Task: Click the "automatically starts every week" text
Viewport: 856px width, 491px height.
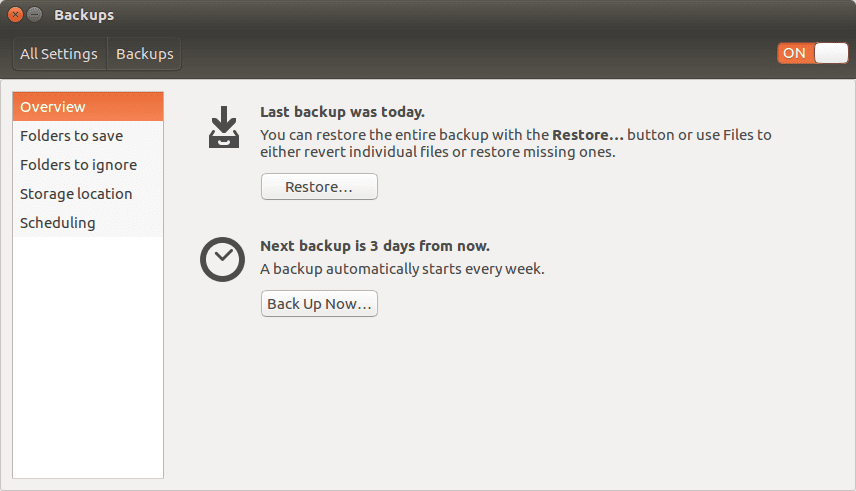Action: tap(402, 269)
